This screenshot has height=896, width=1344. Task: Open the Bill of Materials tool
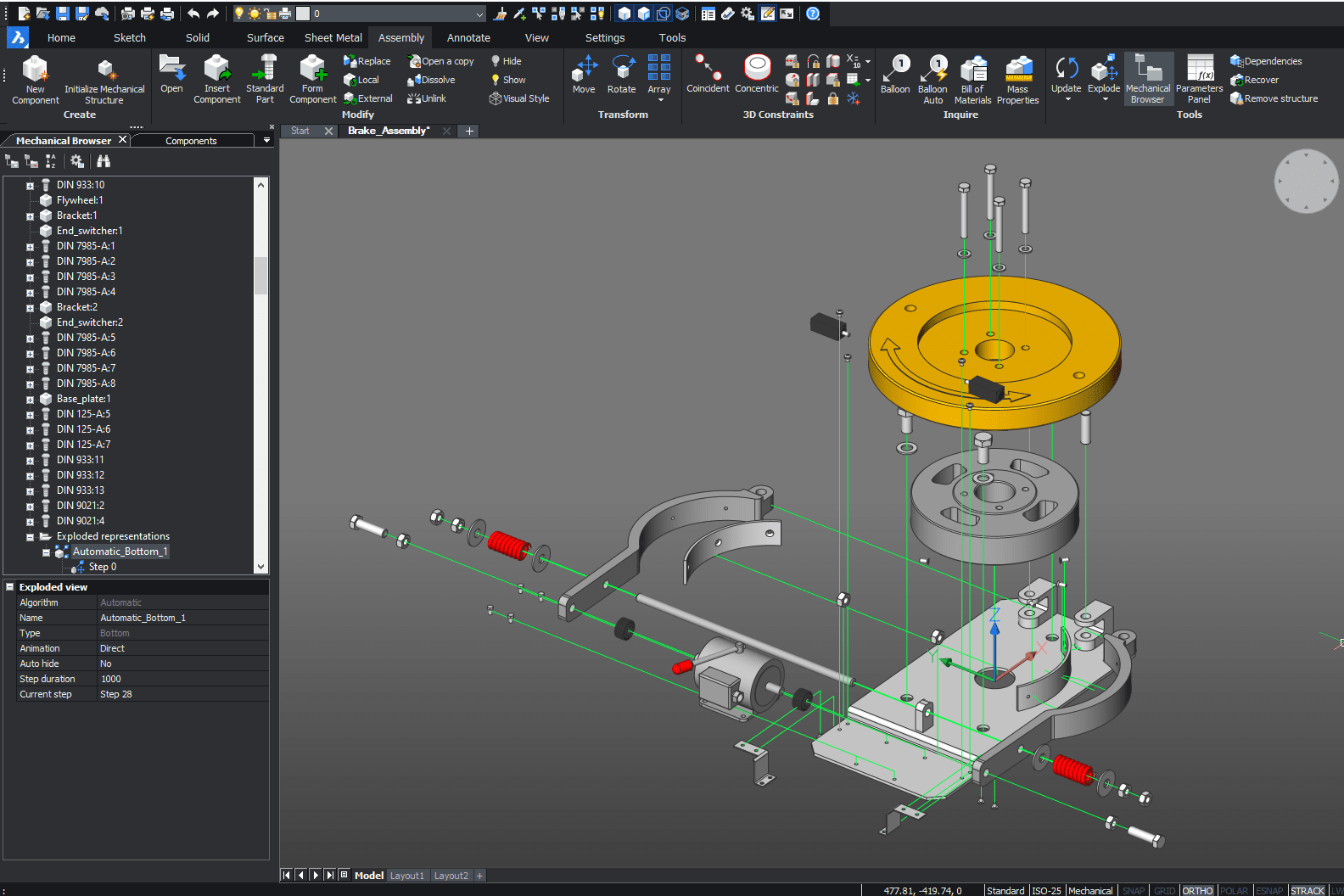(972, 71)
